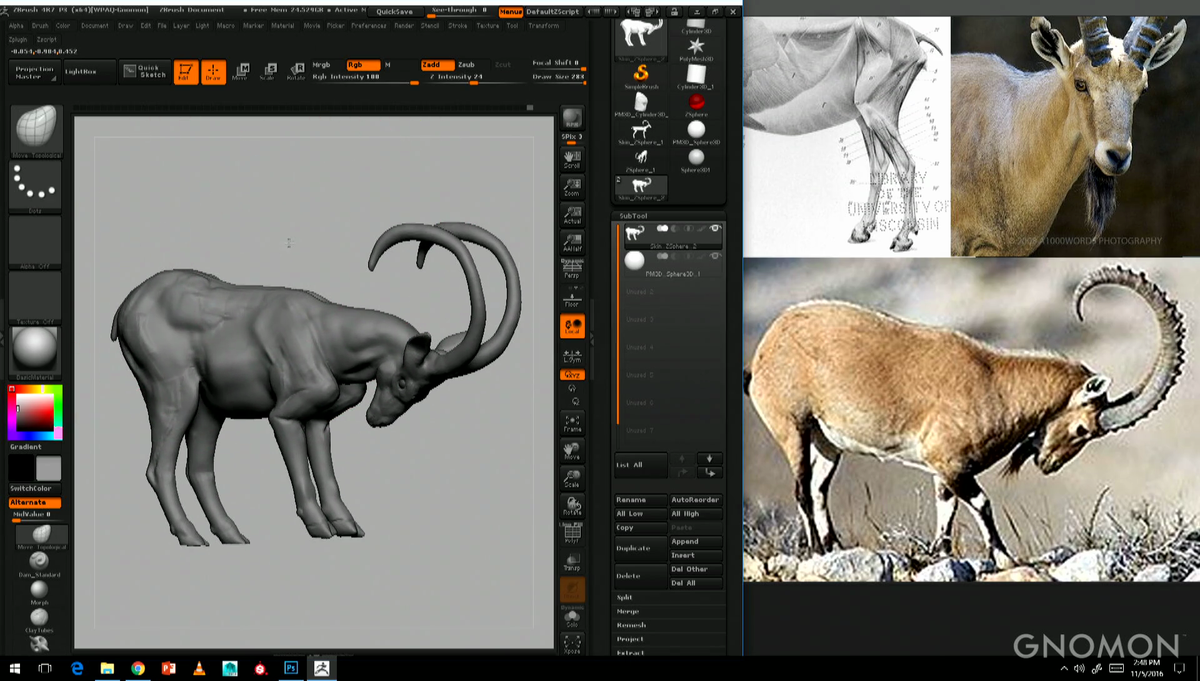The height and width of the screenshot is (681, 1200).
Task: Disable Edit mode in the top shelf
Action: pyautogui.click(x=185, y=70)
